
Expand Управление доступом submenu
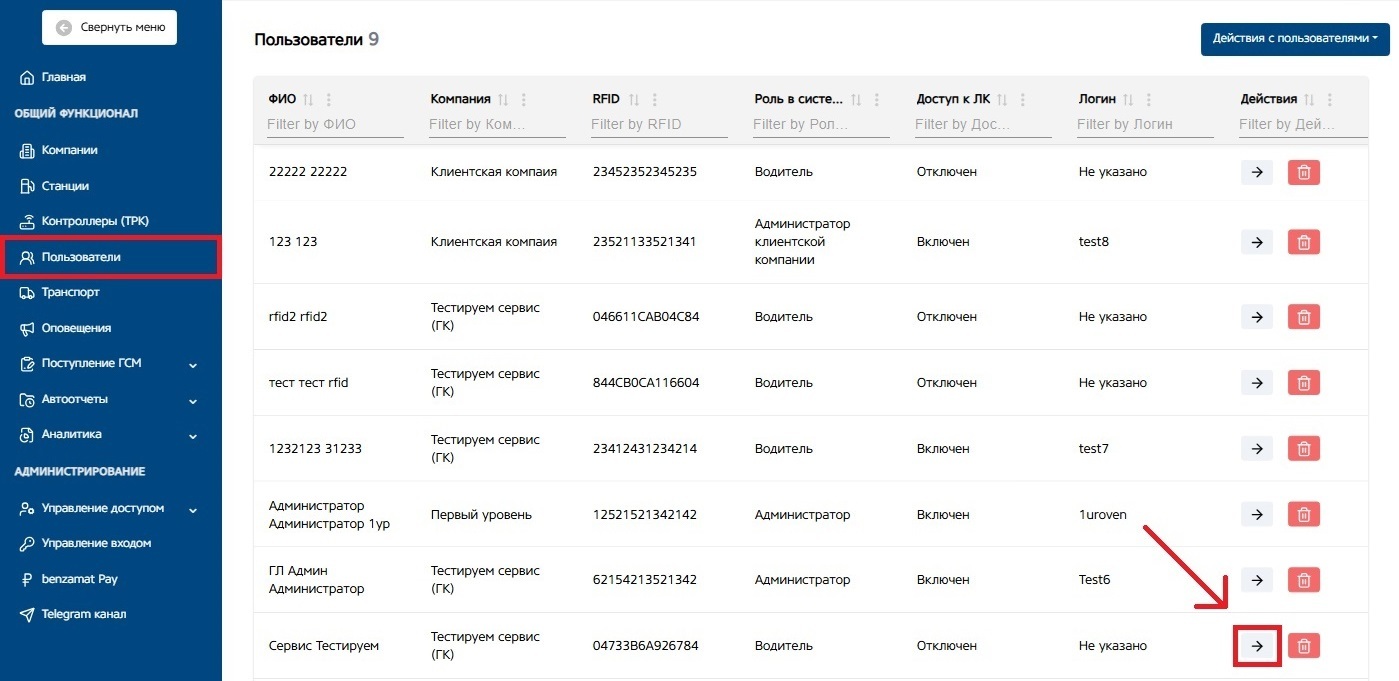tap(193, 510)
